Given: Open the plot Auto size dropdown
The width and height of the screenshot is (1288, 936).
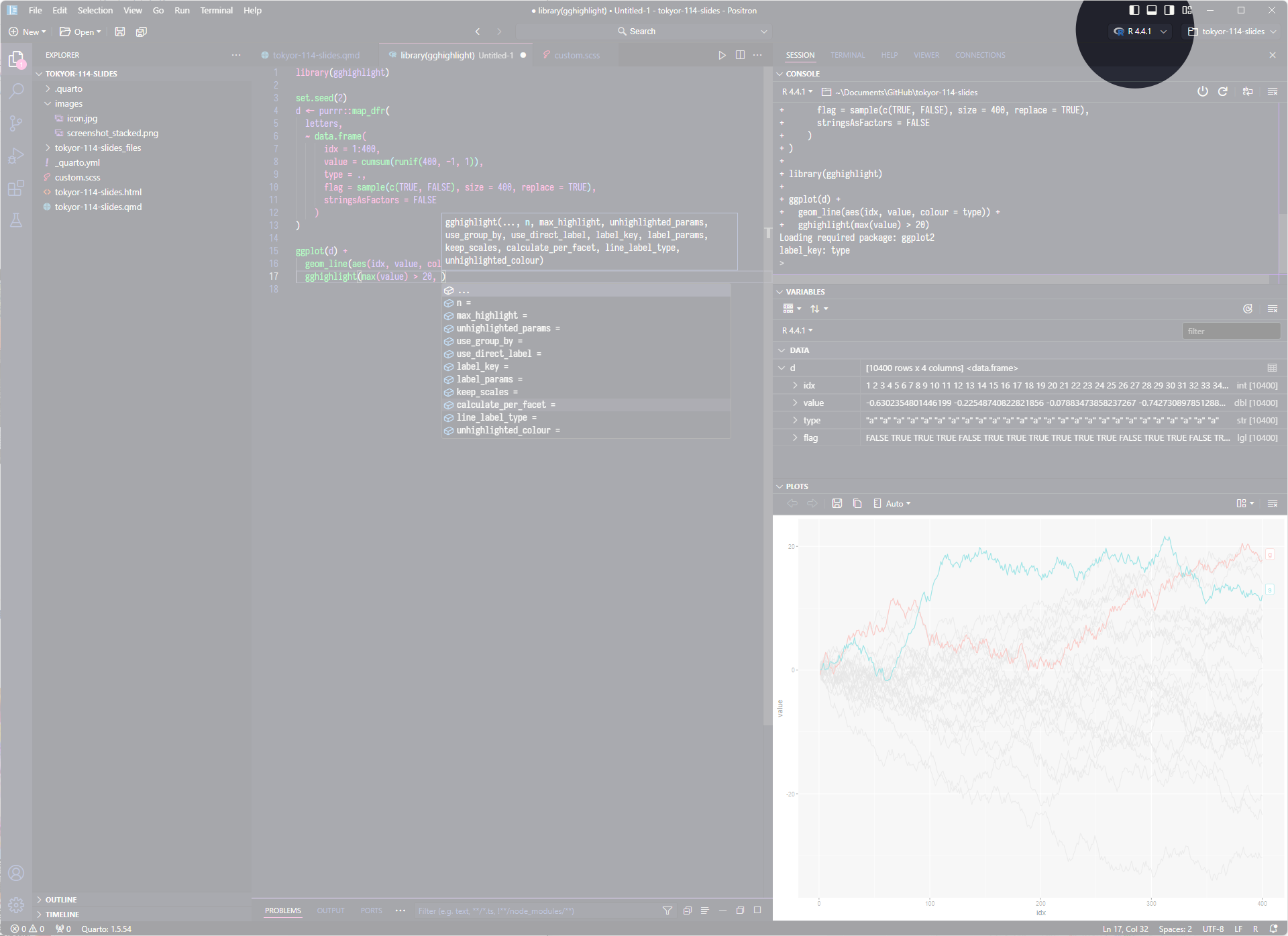Looking at the screenshot, I should [x=897, y=503].
